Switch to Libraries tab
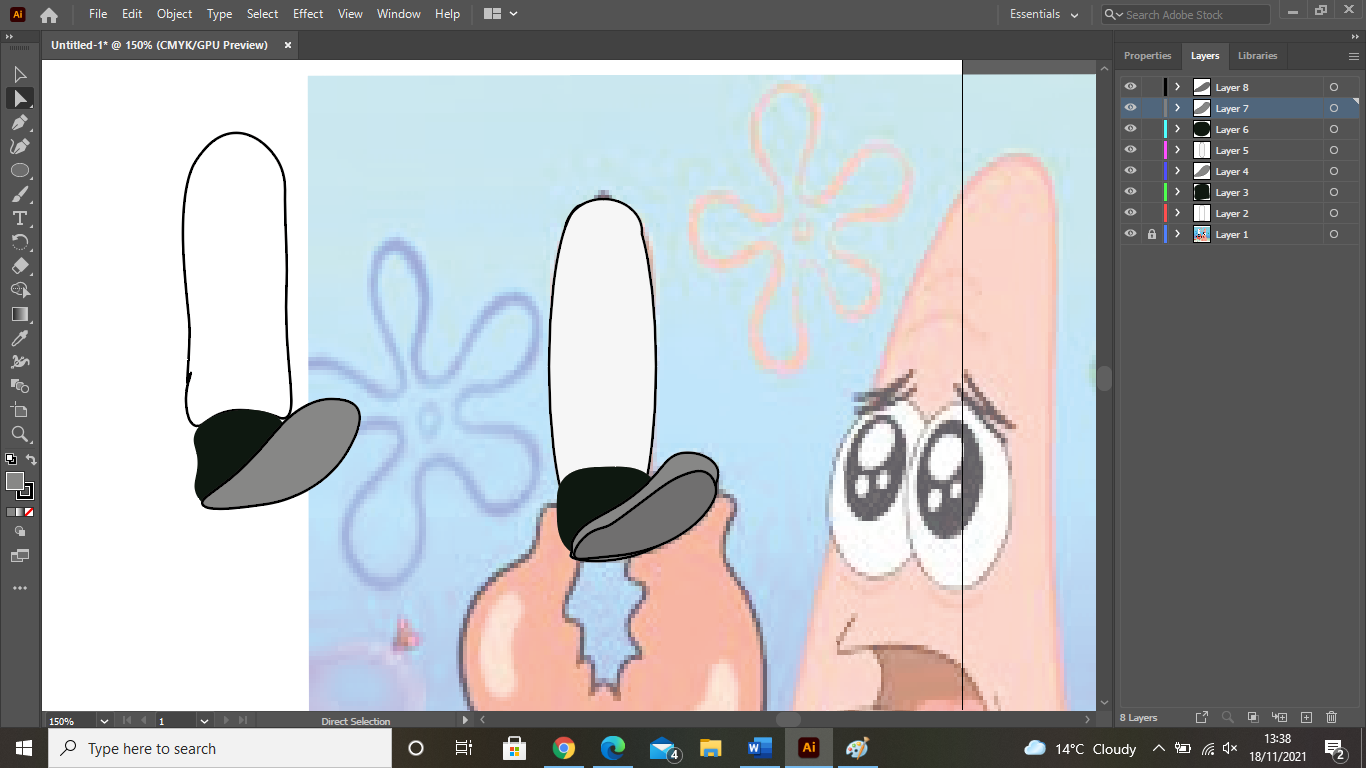 click(1257, 56)
